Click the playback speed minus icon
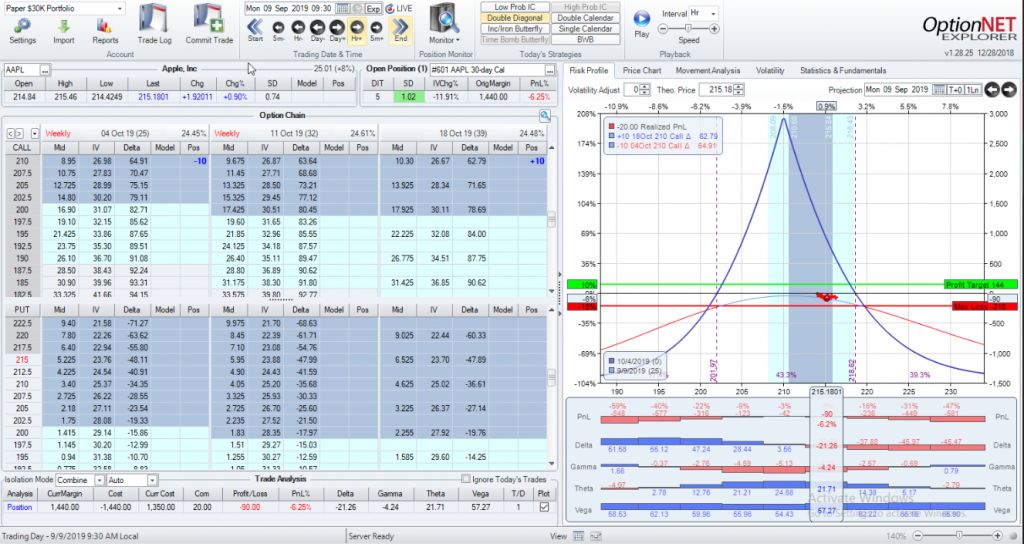The width and height of the screenshot is (1024, 544). 662,29
